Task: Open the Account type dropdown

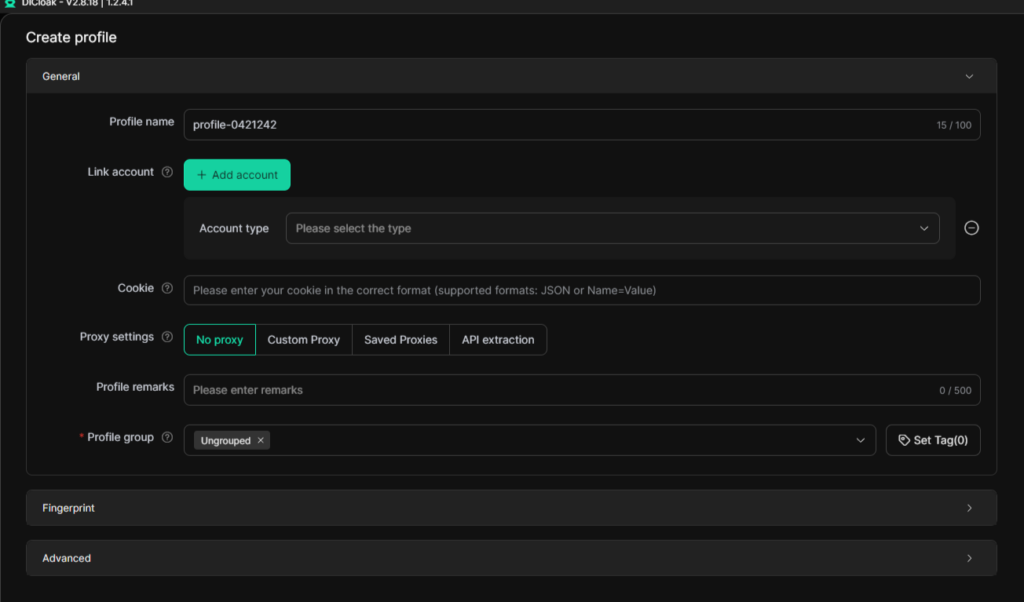Action: coord(612,228)
